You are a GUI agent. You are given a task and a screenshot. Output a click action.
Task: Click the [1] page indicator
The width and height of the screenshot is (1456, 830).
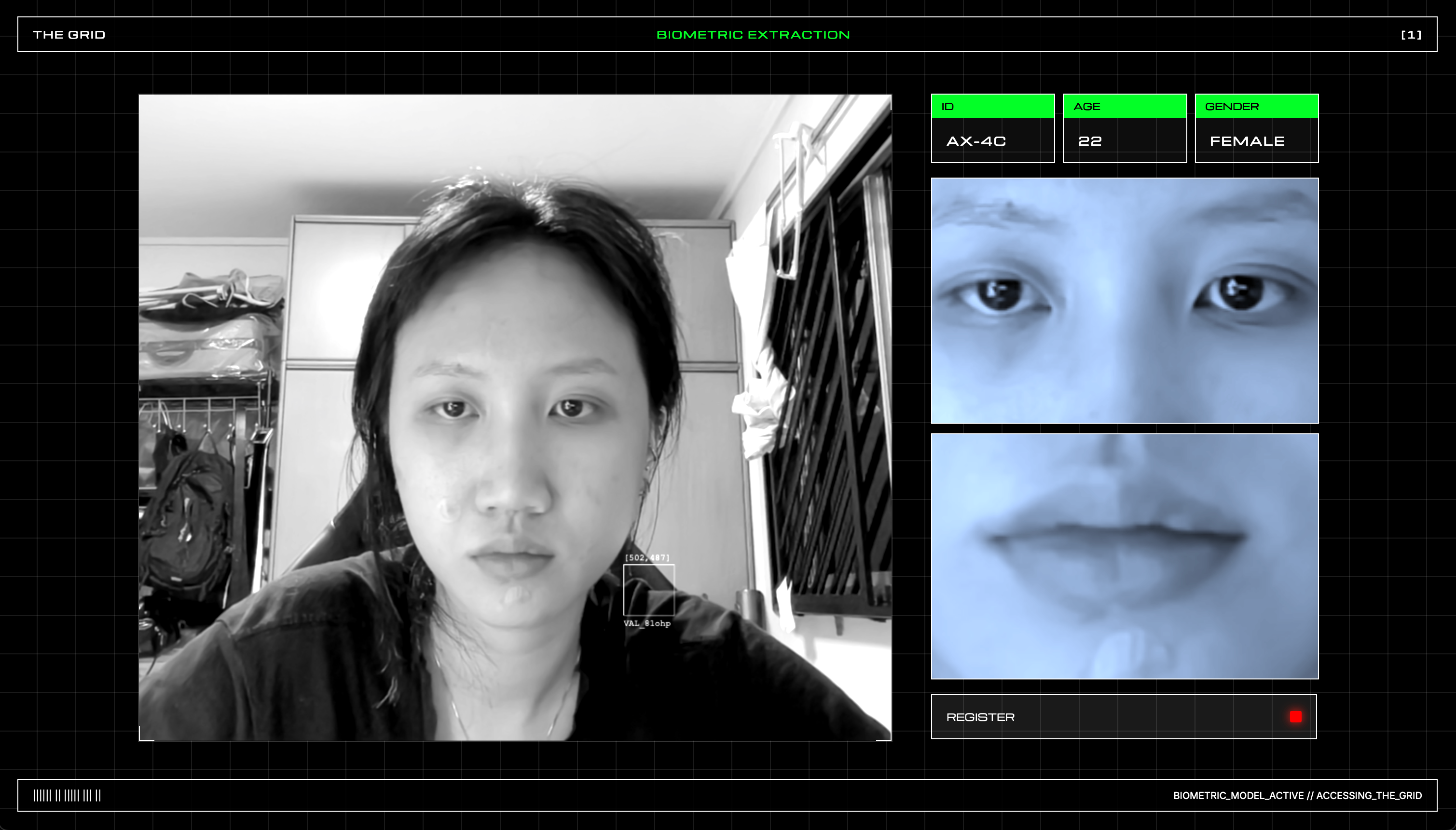(1411, 35)
